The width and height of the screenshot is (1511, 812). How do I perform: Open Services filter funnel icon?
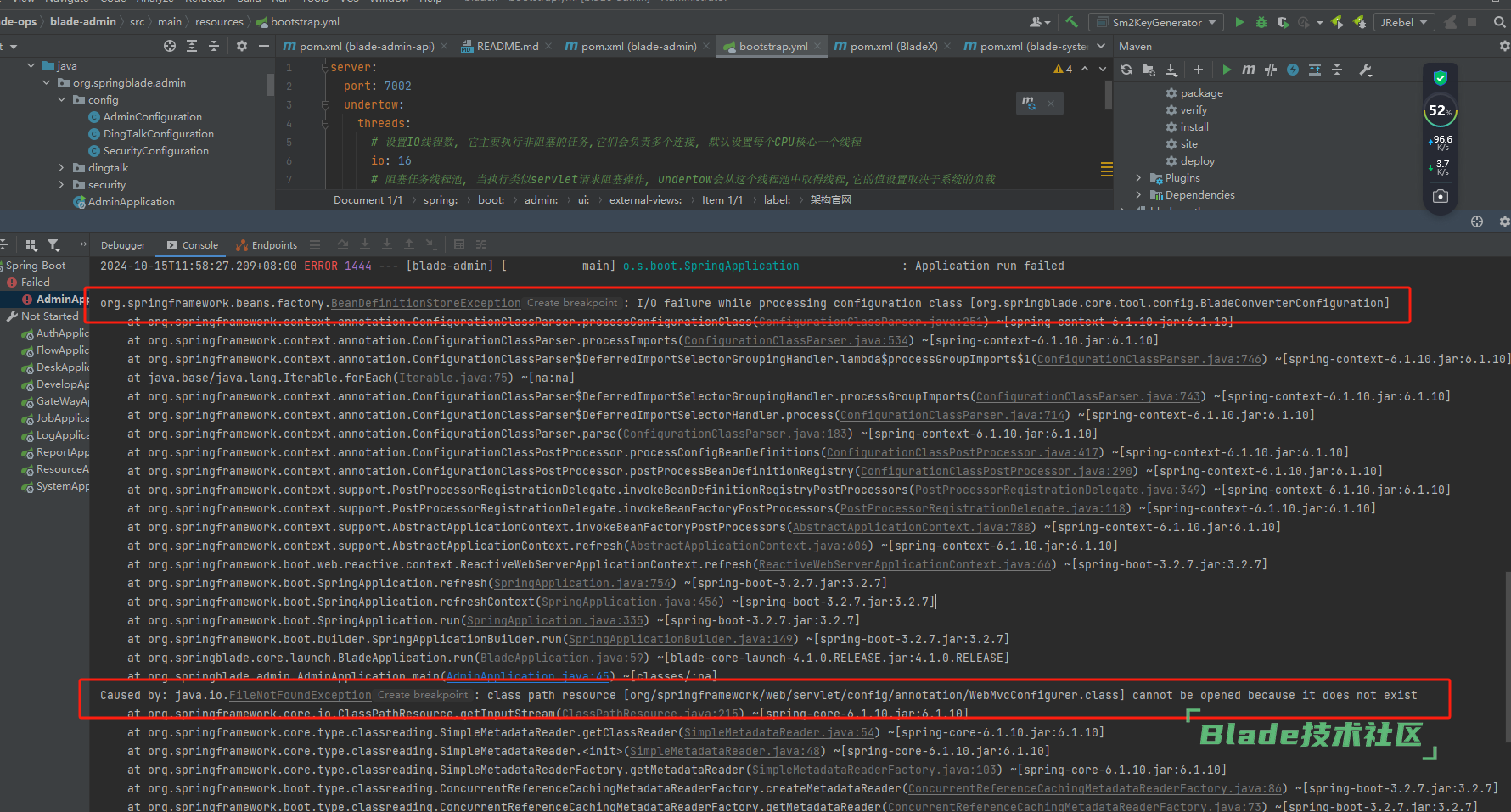(53, 245)
